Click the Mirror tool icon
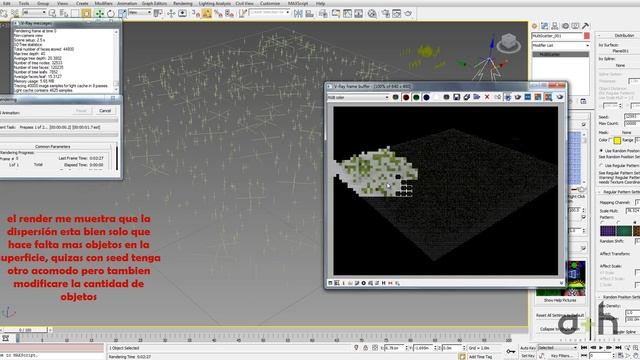Screen dimensions: 640x360 (298, 13)
